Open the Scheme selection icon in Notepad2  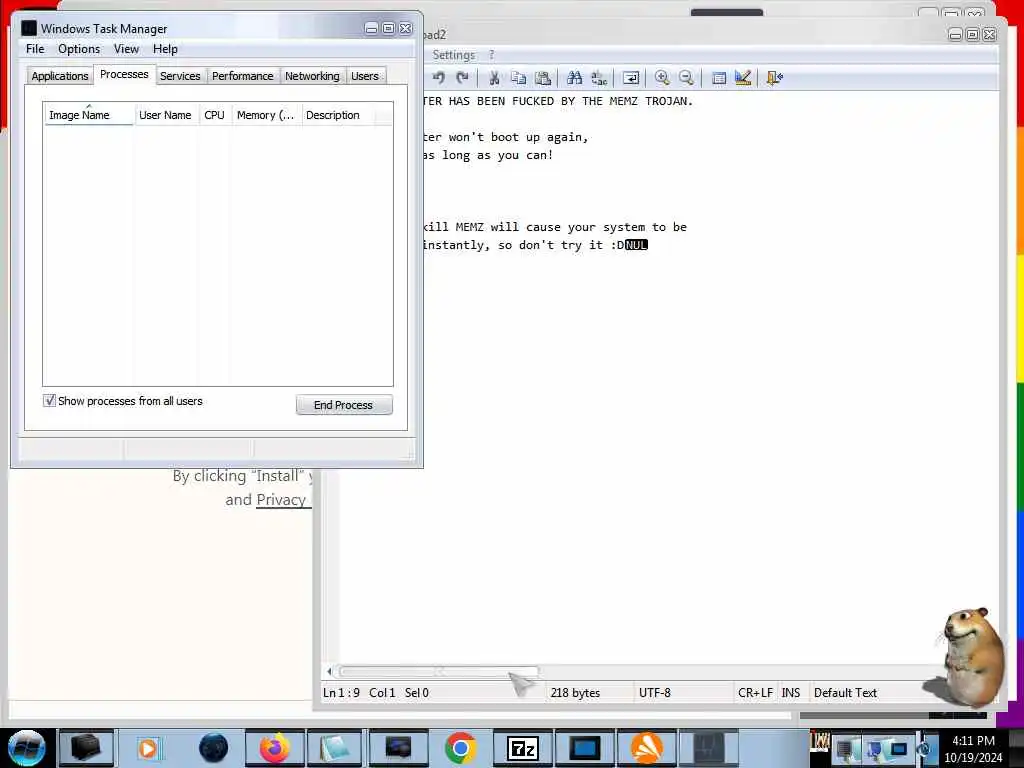[719, 78]
